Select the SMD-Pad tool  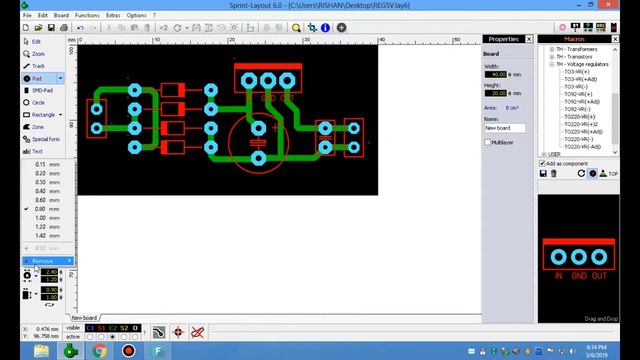[x=43, y=90]
